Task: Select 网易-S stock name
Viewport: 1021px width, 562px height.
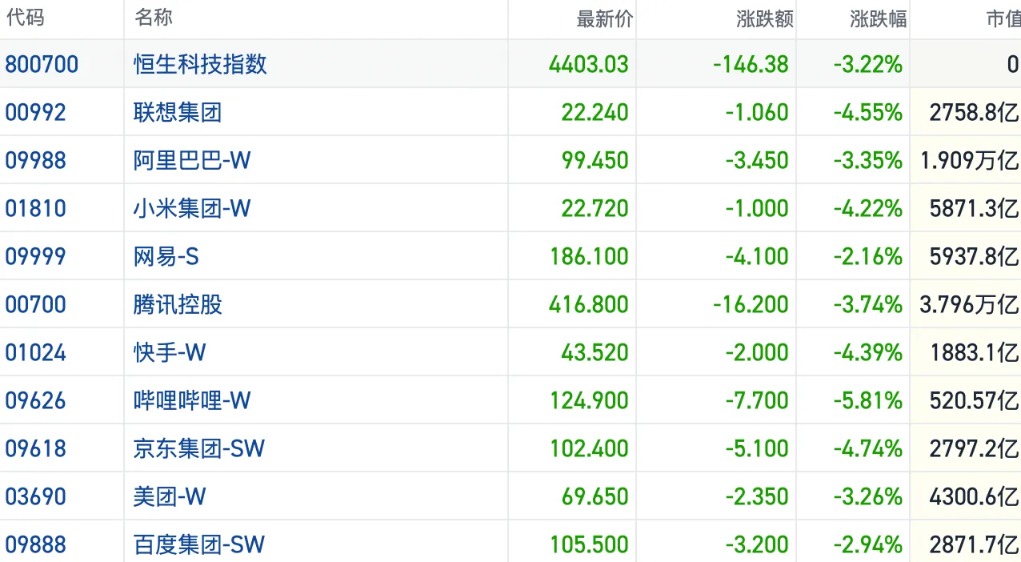Action: point(166,257)
